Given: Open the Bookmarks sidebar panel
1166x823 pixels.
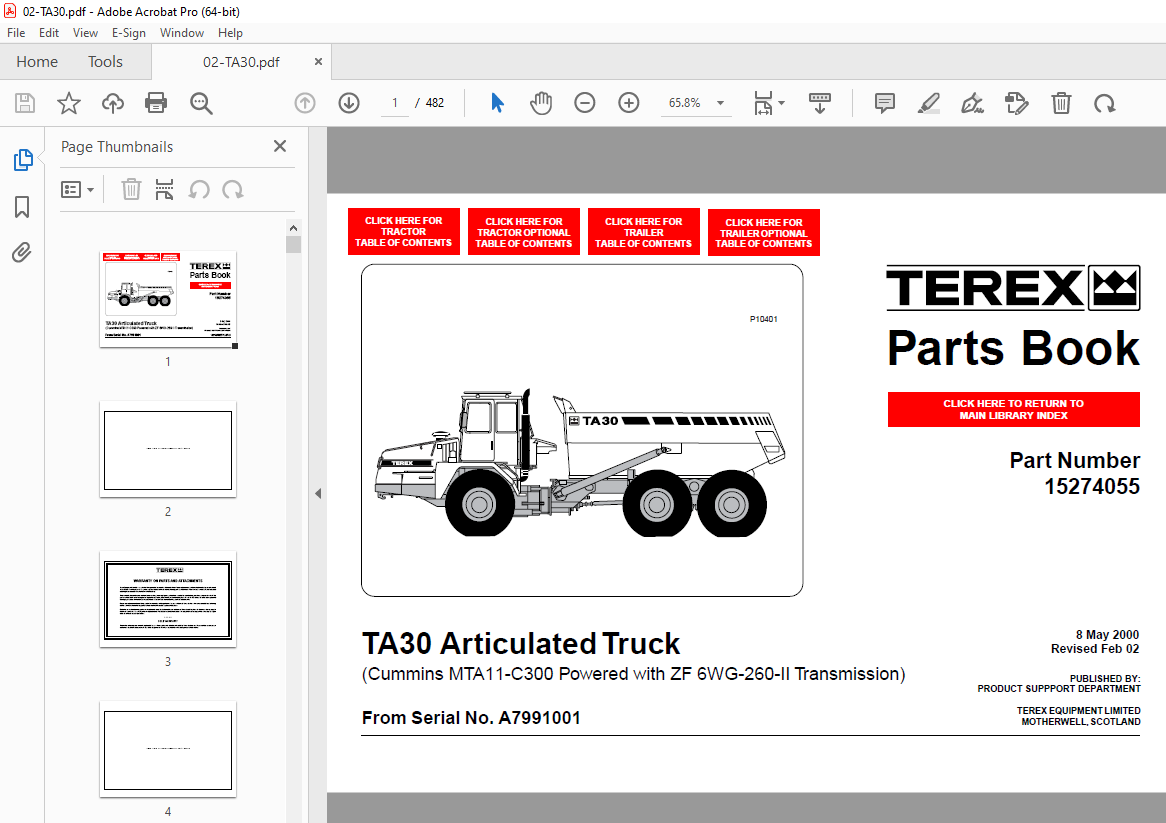Looking at the screenshot, I should (22, 207).
